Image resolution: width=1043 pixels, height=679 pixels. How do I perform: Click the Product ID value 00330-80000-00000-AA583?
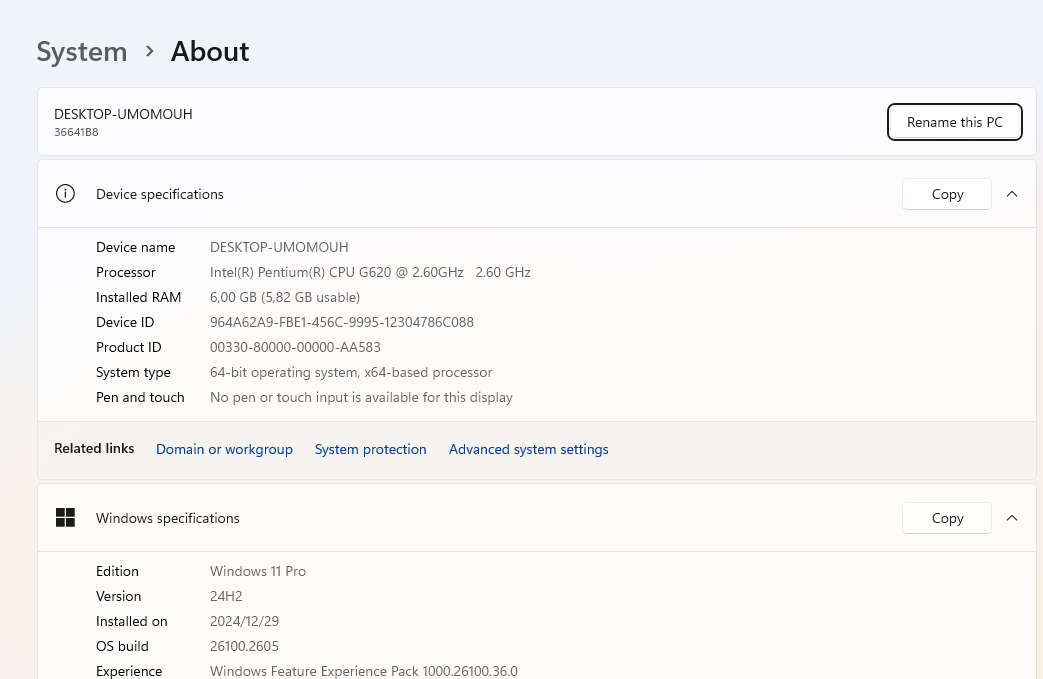coord(295,347)
